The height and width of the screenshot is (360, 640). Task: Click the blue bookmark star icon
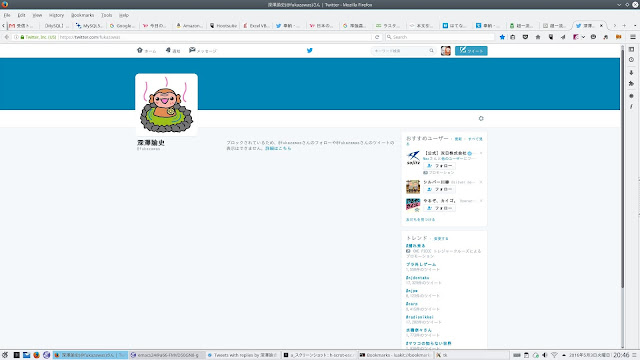(x=502, y=37)
